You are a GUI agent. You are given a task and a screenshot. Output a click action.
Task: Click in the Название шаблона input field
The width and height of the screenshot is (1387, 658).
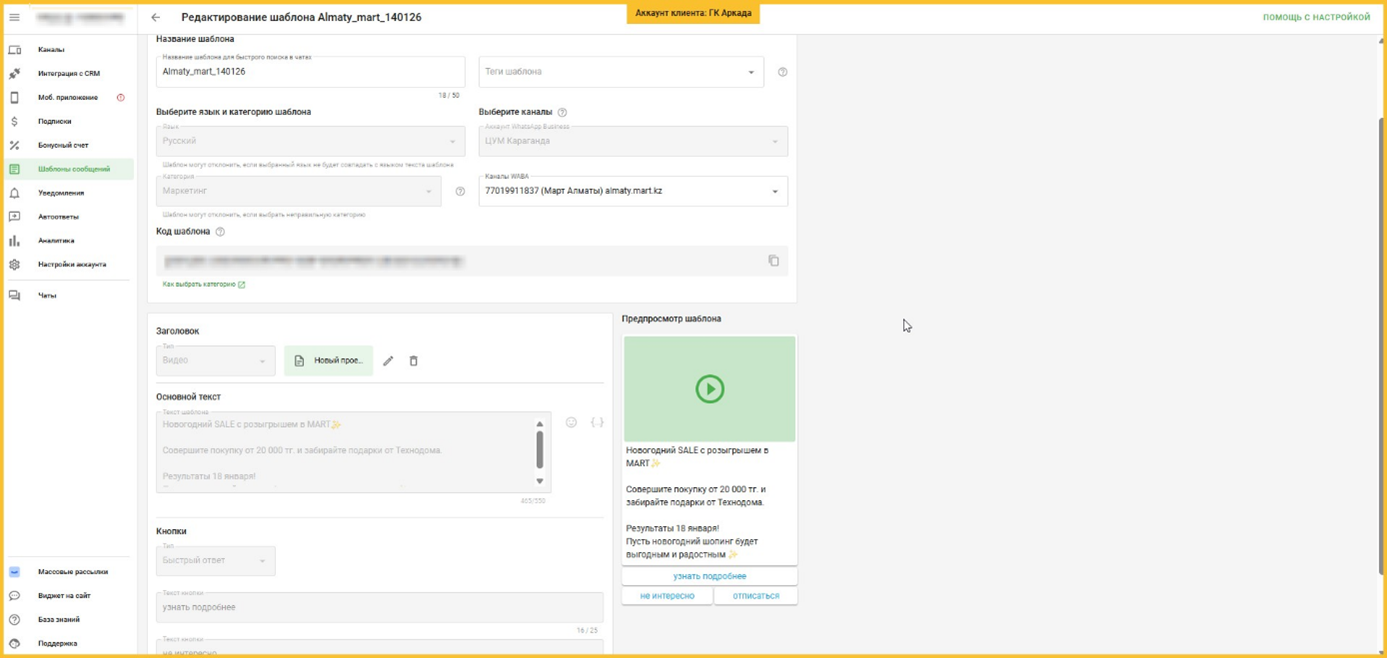[311, 72]
